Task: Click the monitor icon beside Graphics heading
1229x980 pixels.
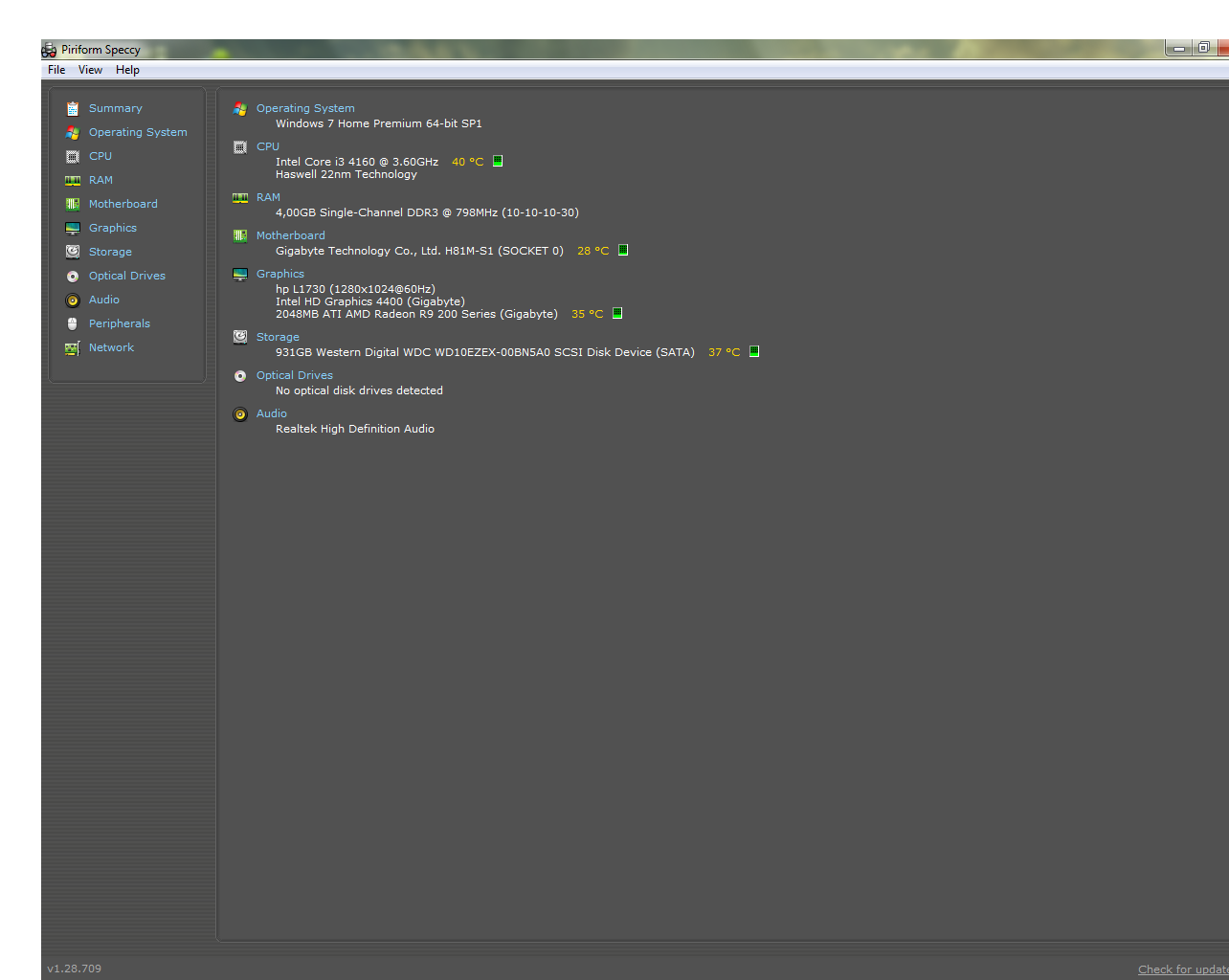Action: click(x=240, y=275)
